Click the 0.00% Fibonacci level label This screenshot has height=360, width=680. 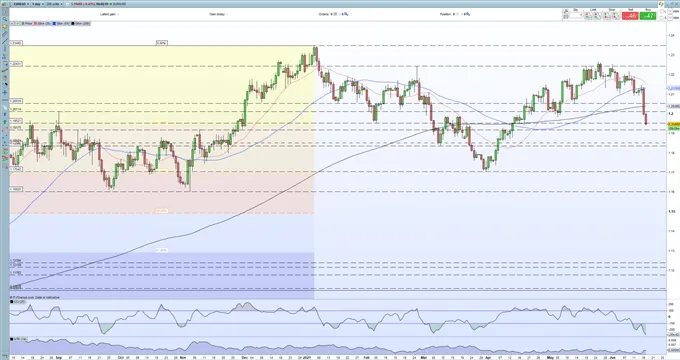162,43
